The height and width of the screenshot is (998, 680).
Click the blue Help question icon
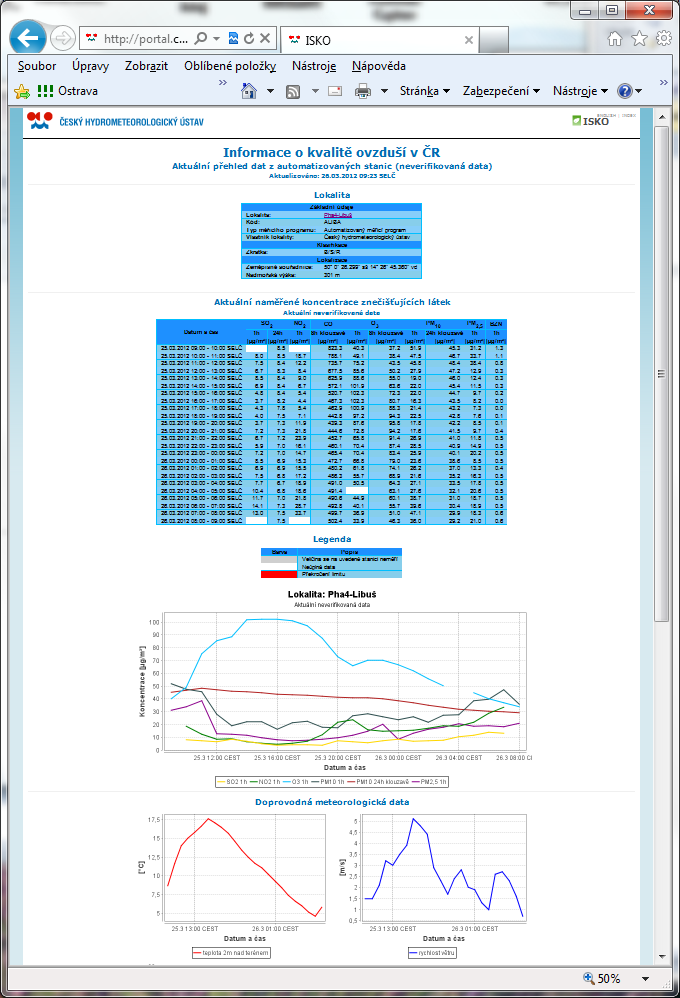(x=625, y=91)
